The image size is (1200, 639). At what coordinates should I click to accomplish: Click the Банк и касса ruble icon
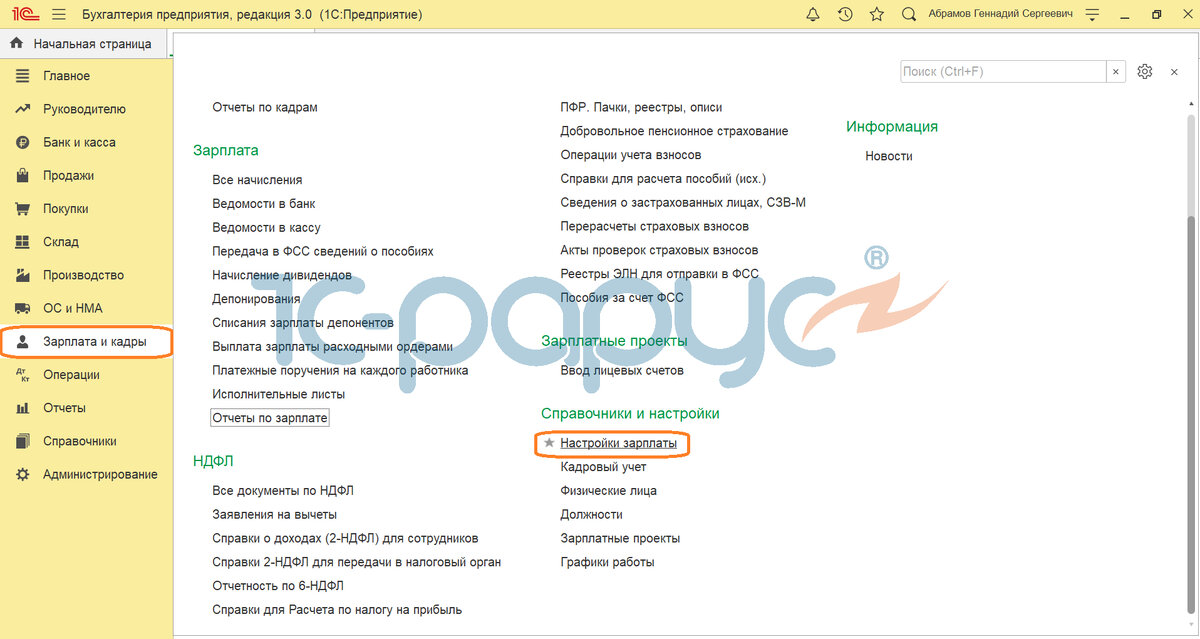(x=22, y=142)
